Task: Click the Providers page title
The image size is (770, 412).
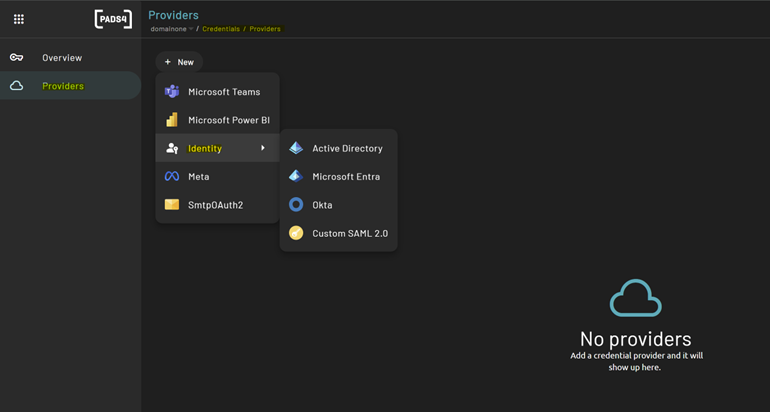Action: coord(173,15)
